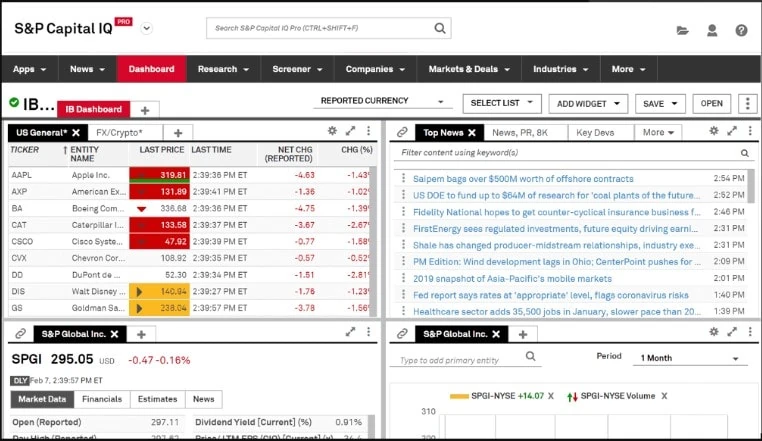Open US General widget settings gear
The width and height of the screenshot is (762, 441).
tap(332, 130)
